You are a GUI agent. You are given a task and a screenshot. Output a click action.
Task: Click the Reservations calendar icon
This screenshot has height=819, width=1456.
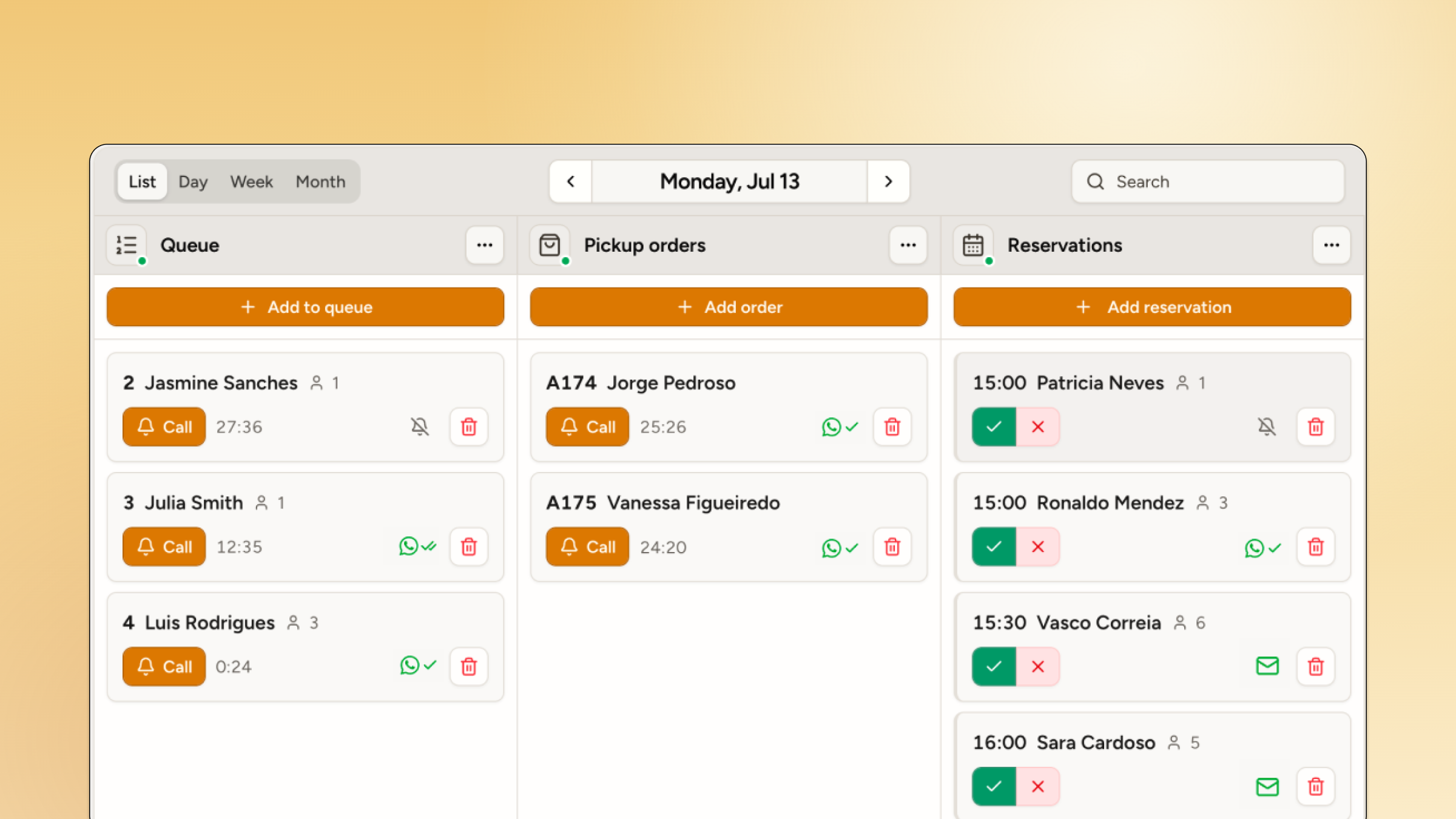(x=973, y=245)
